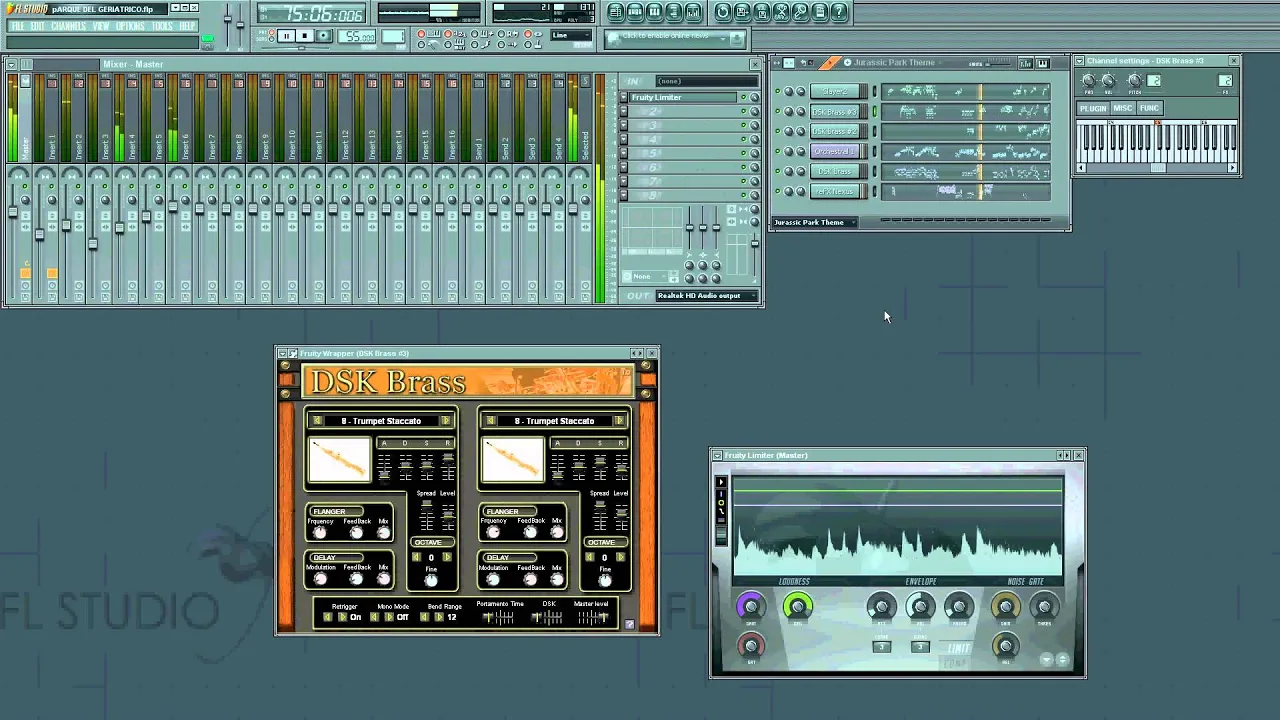Select the Orchestral 1 channel button
This screenshot has width=1280, height=720.
coord(835,151)
